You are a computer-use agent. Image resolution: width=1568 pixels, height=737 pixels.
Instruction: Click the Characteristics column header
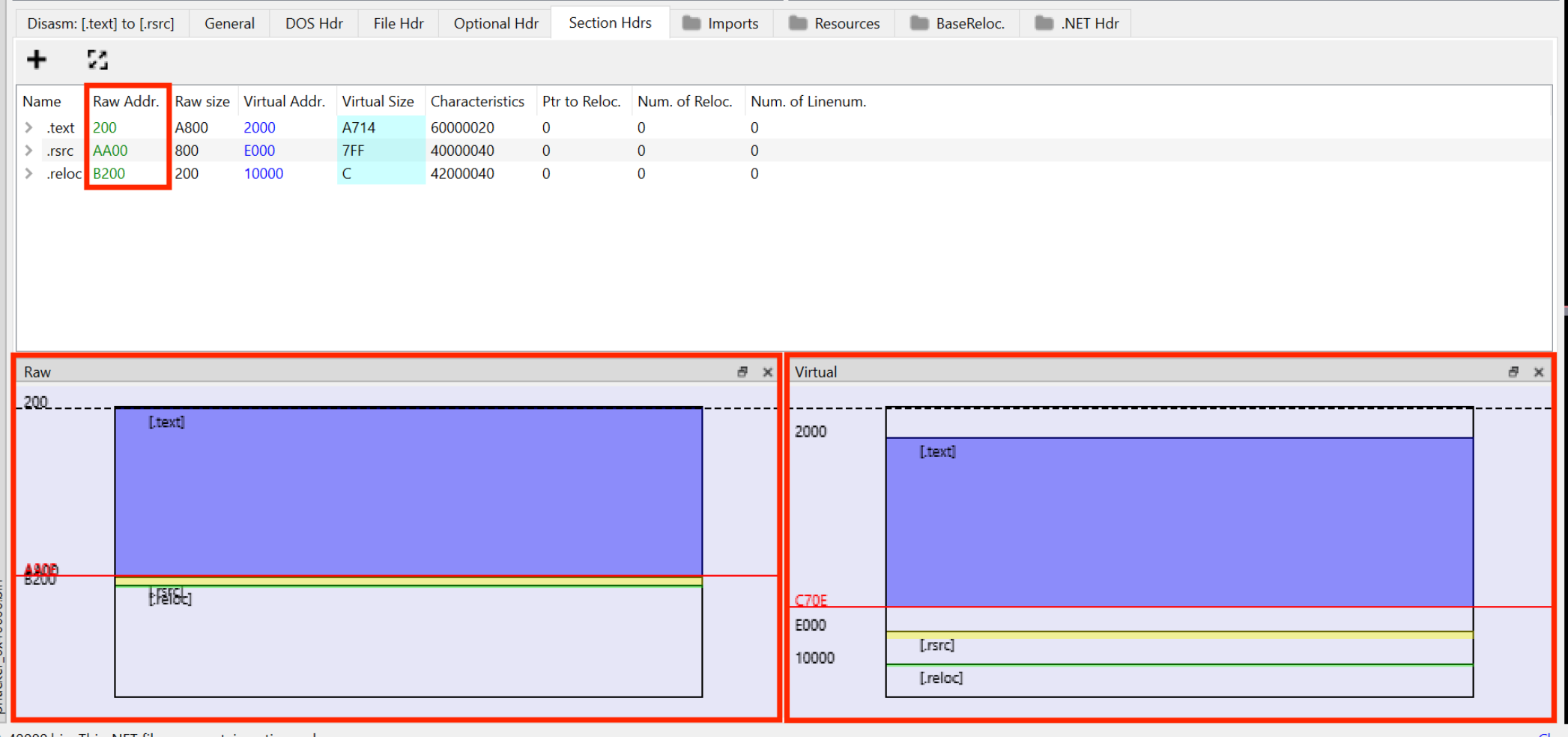(x=477, y=101)
